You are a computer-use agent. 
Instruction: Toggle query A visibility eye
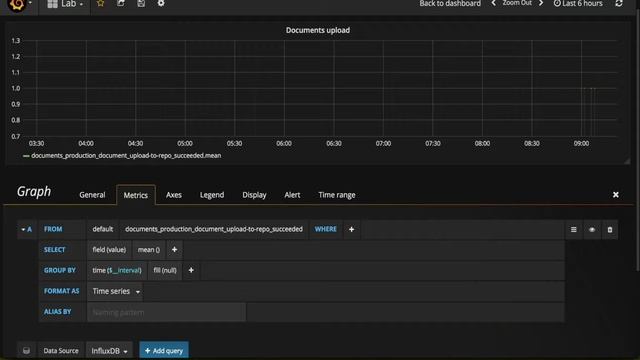[592, 230]
